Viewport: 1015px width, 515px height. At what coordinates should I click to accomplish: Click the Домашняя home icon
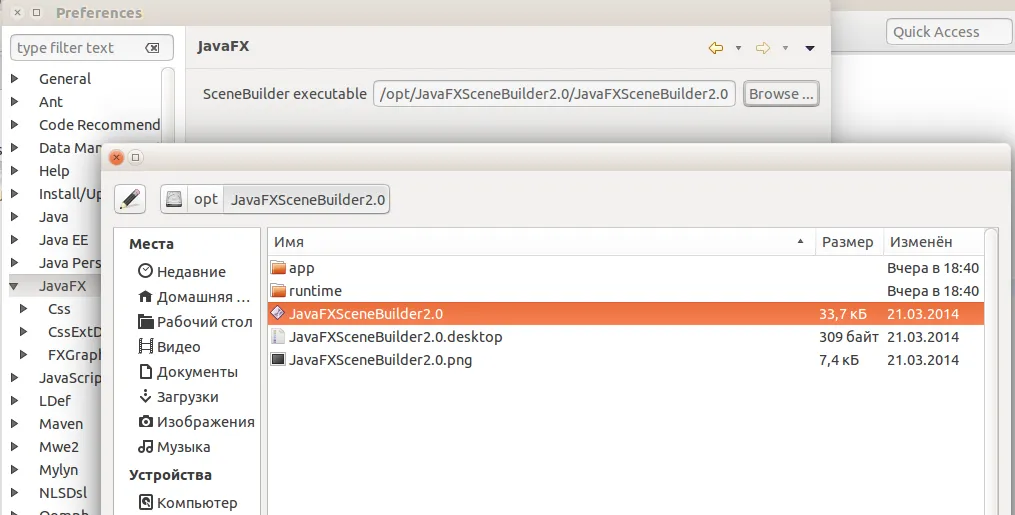point(146,296)
